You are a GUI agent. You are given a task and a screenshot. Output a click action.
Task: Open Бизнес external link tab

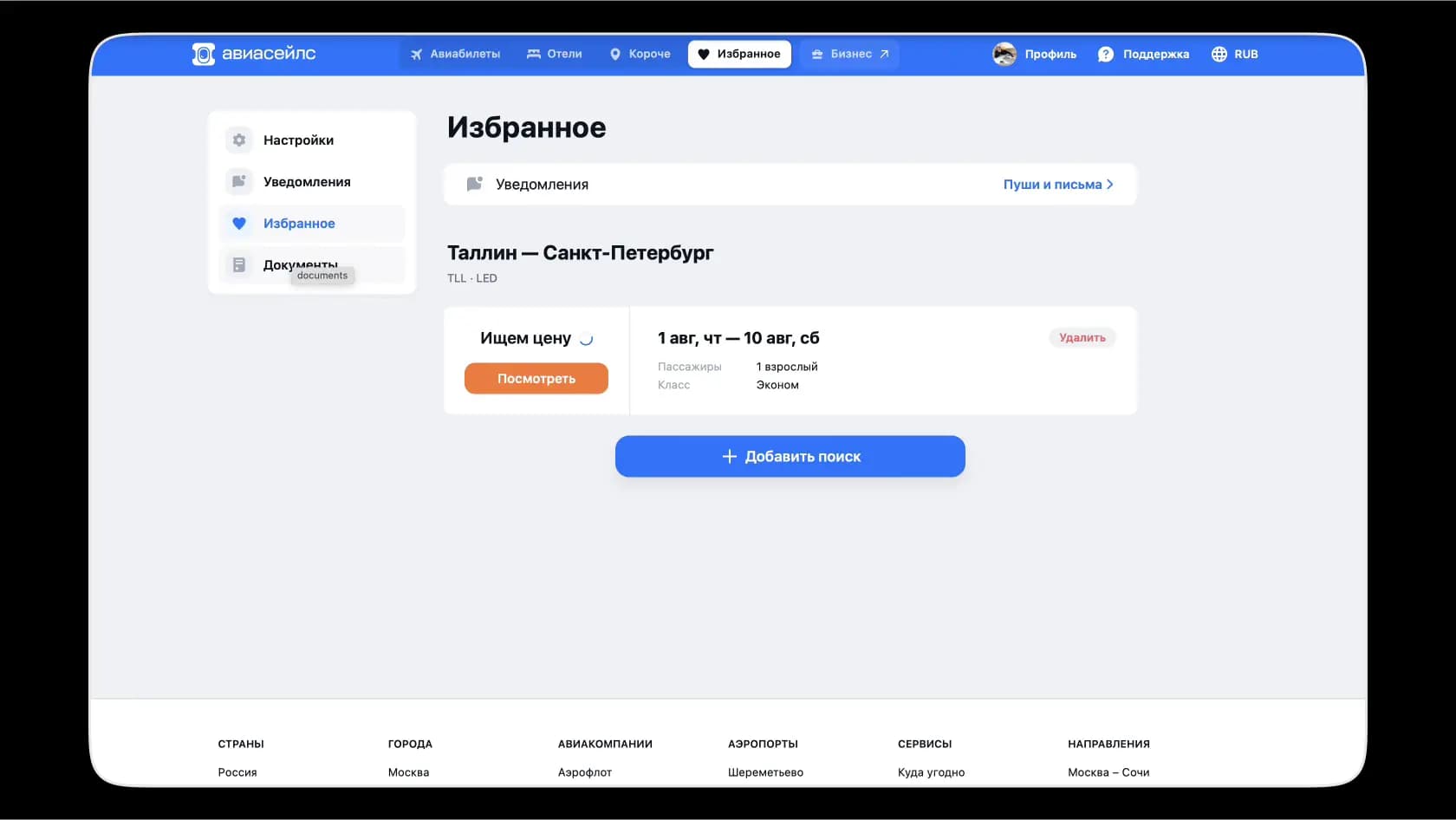pos(850,54)
